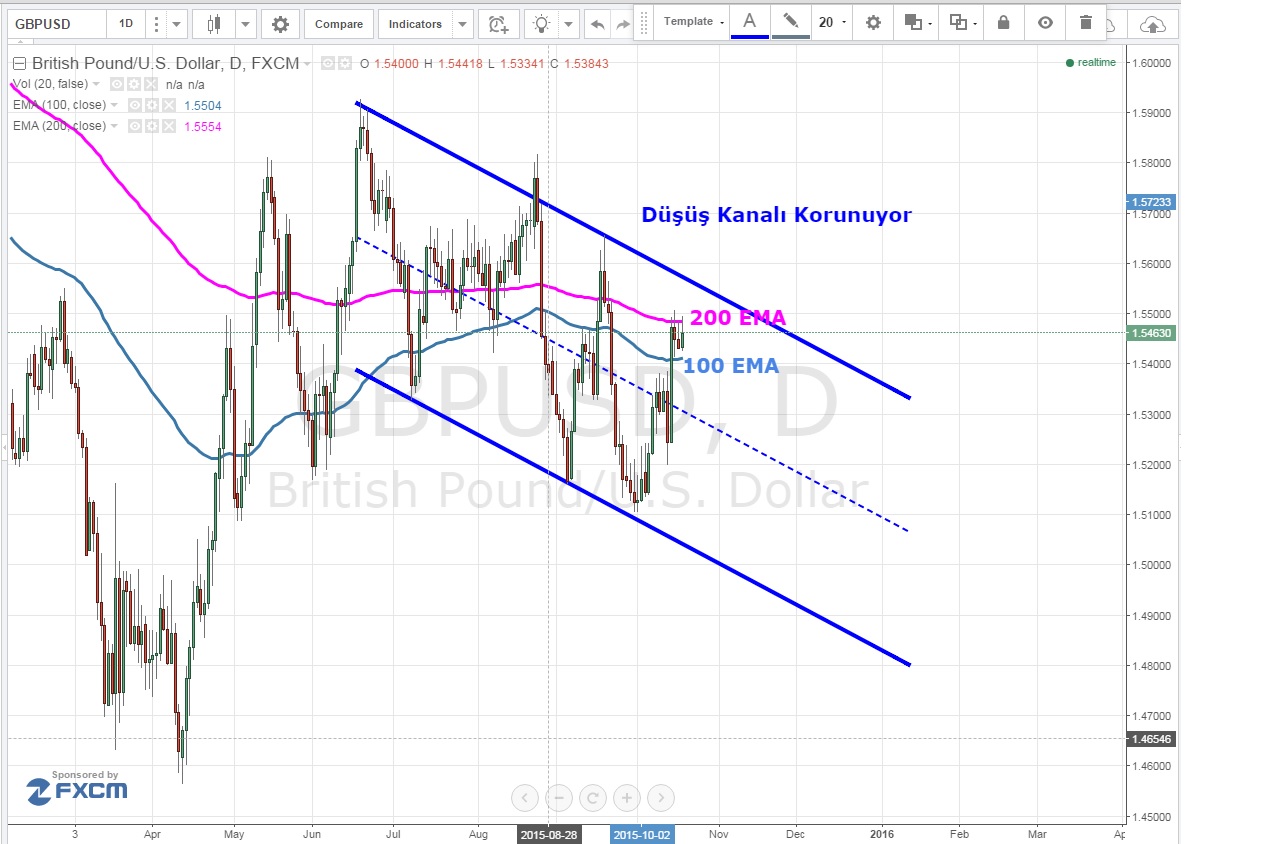
Task: Delete selected drawing with the trash icon
Action: pyautogui.click(x=1086, y=22)
